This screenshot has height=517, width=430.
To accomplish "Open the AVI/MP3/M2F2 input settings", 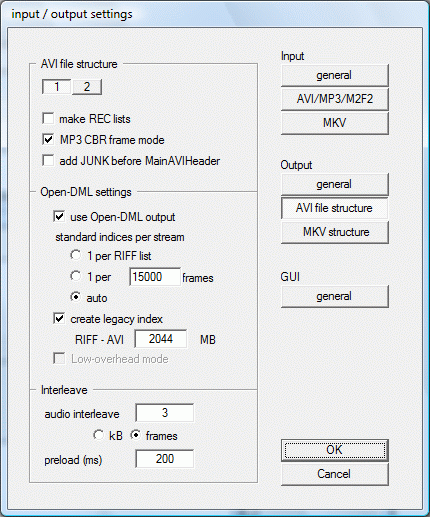I will coord(335,99).
